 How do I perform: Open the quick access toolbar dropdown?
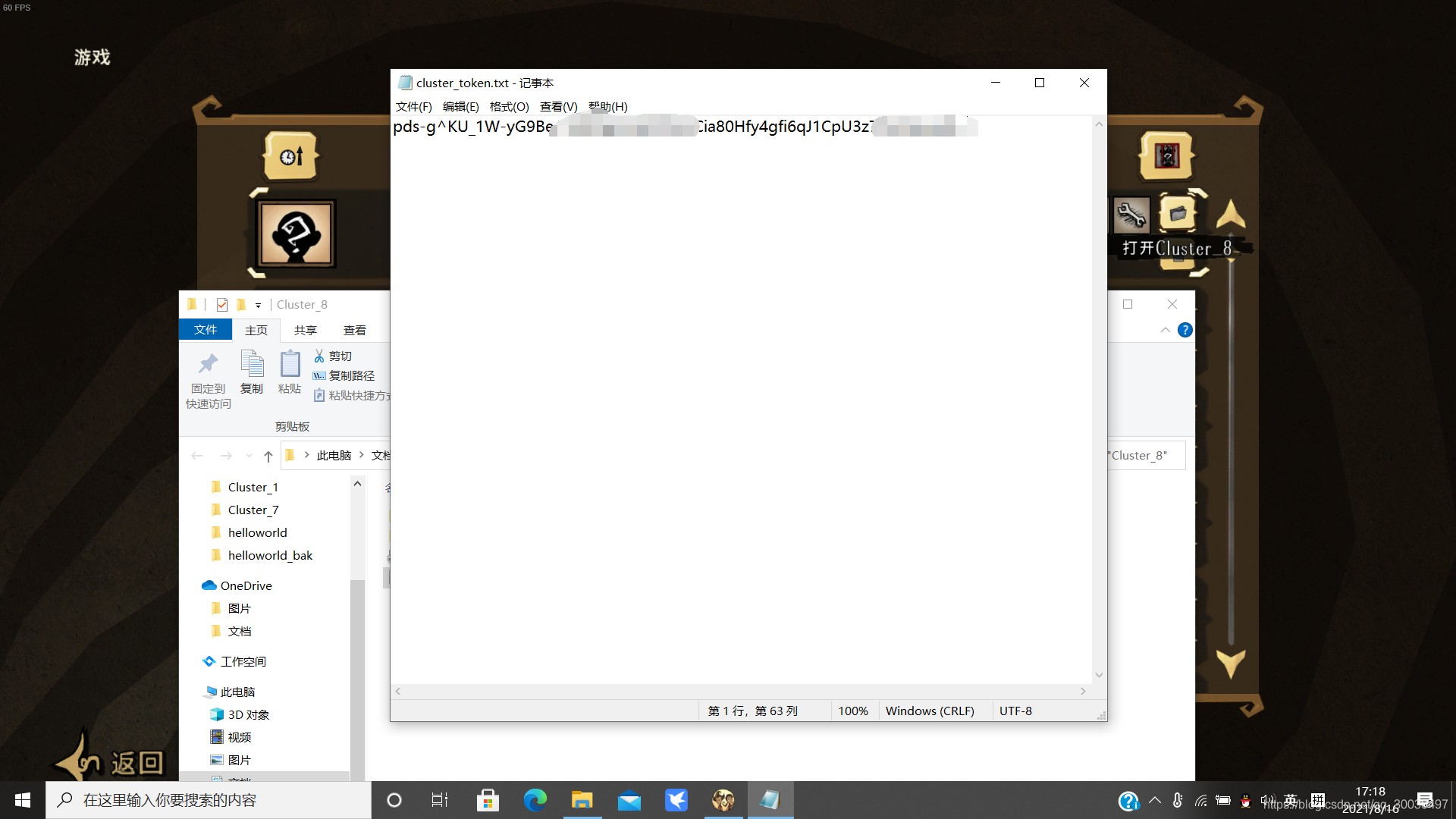click(258, 305)
